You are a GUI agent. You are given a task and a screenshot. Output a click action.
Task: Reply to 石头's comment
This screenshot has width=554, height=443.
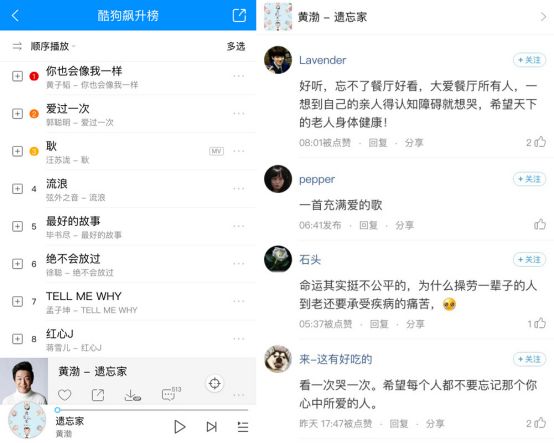click(379, 324)
